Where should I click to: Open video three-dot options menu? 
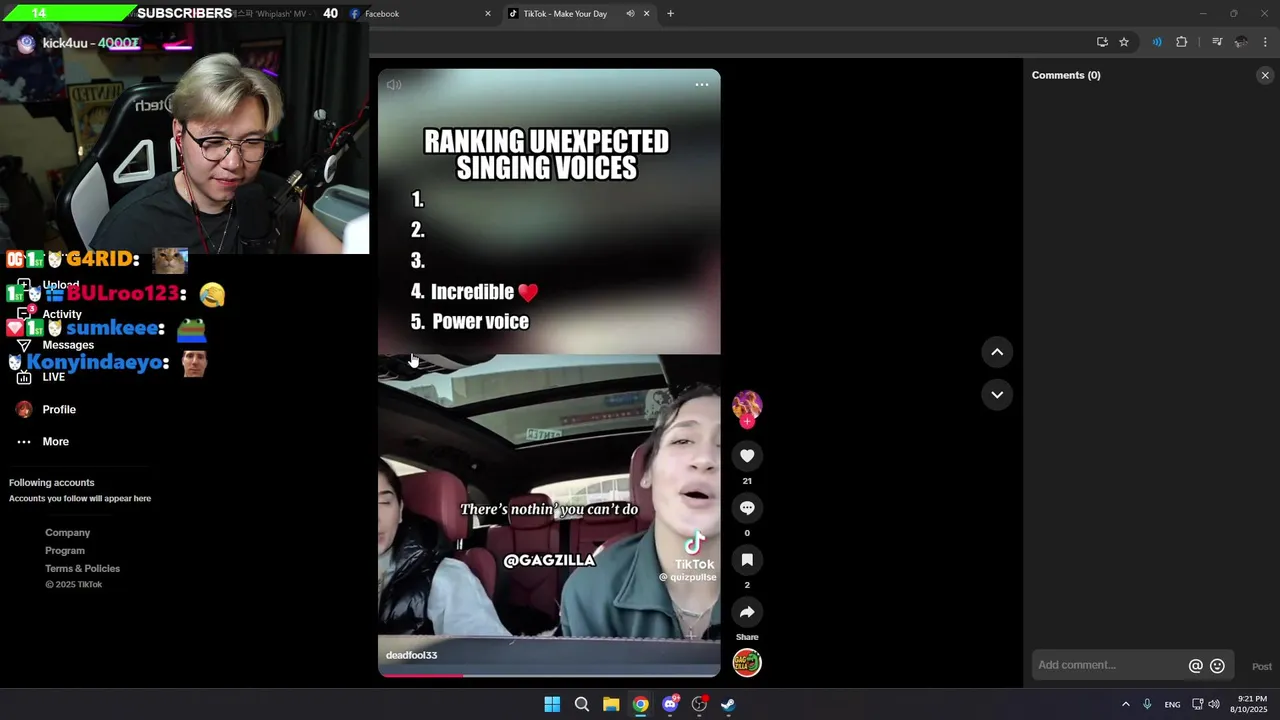(702, 85)
